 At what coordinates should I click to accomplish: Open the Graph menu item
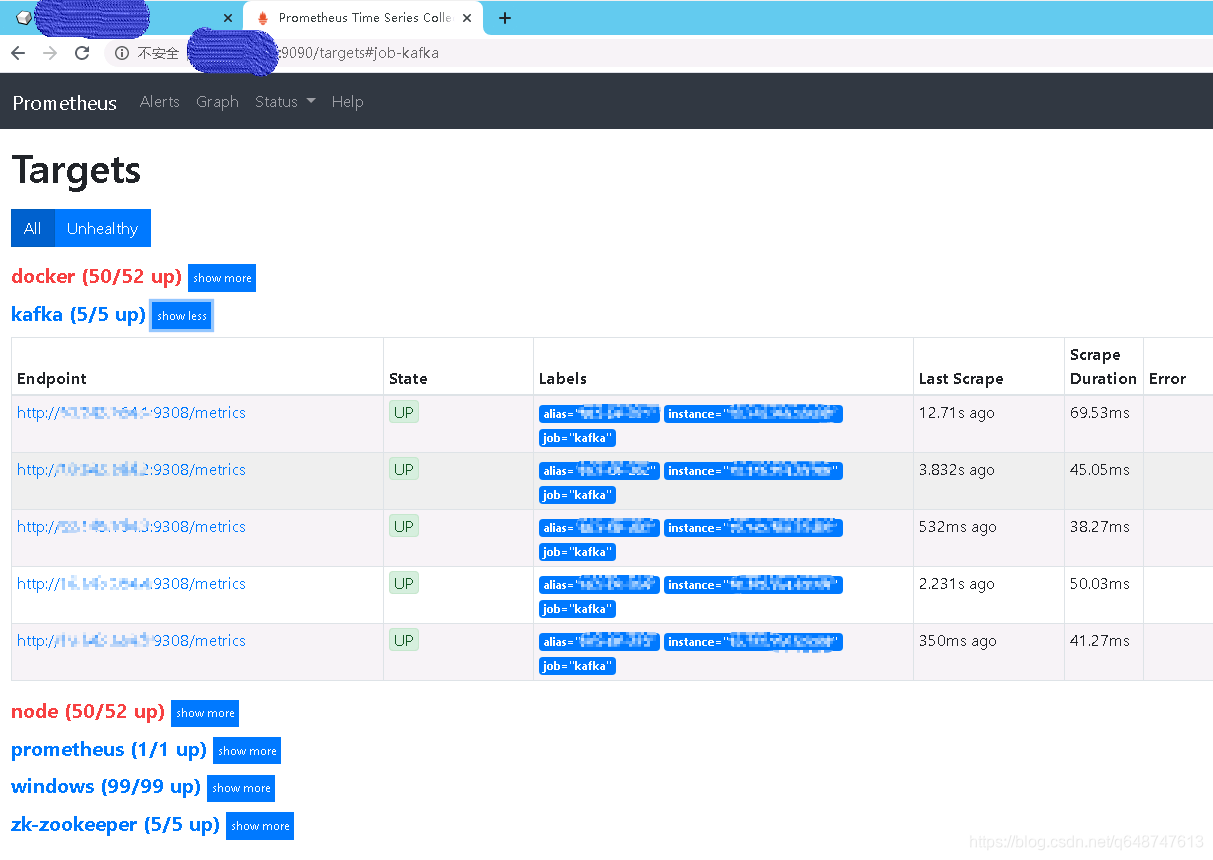click(x=217, y=102)
